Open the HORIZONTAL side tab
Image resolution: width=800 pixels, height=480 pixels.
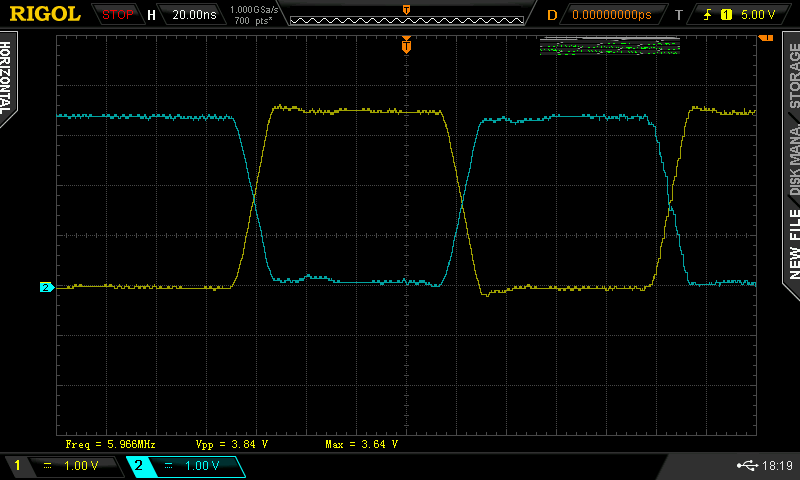click(6, 78)
